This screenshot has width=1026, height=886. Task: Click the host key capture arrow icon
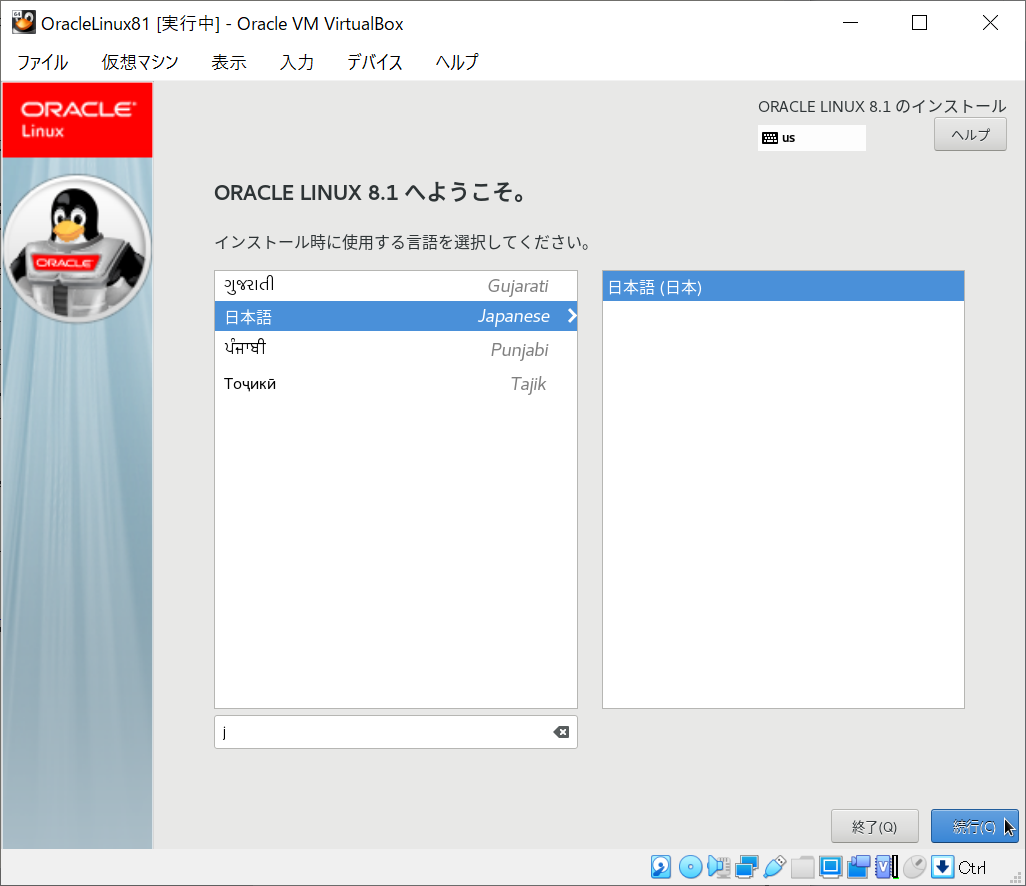[x=943, y=867]
